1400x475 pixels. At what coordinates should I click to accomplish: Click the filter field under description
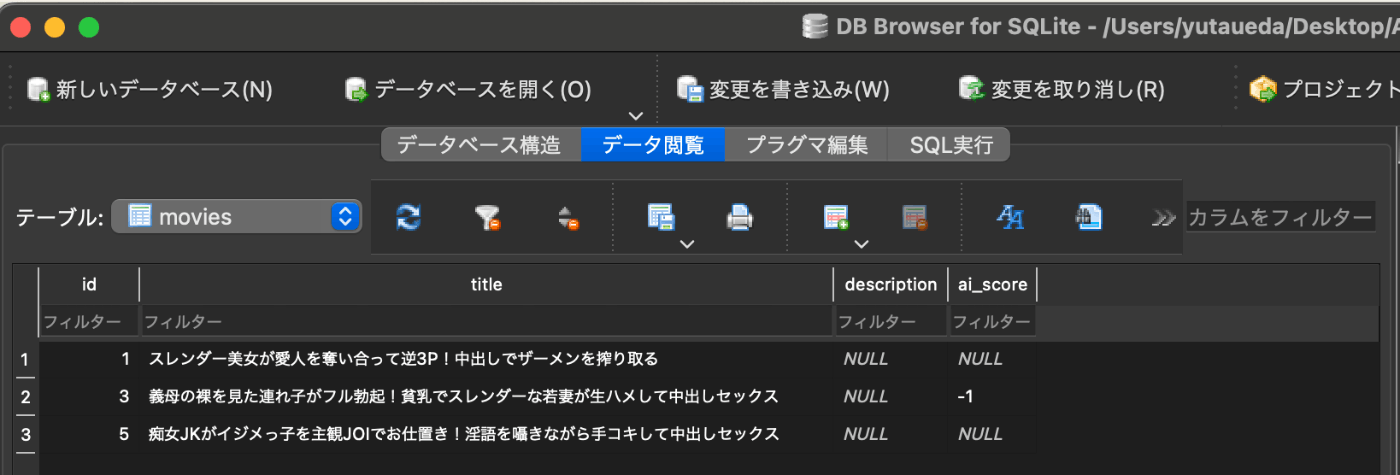coord(890,322)
